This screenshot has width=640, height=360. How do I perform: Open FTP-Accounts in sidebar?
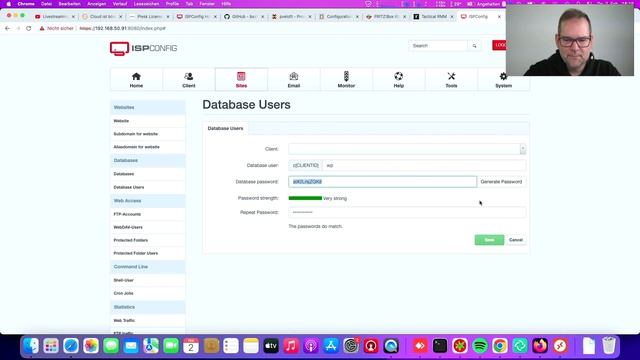127,214
